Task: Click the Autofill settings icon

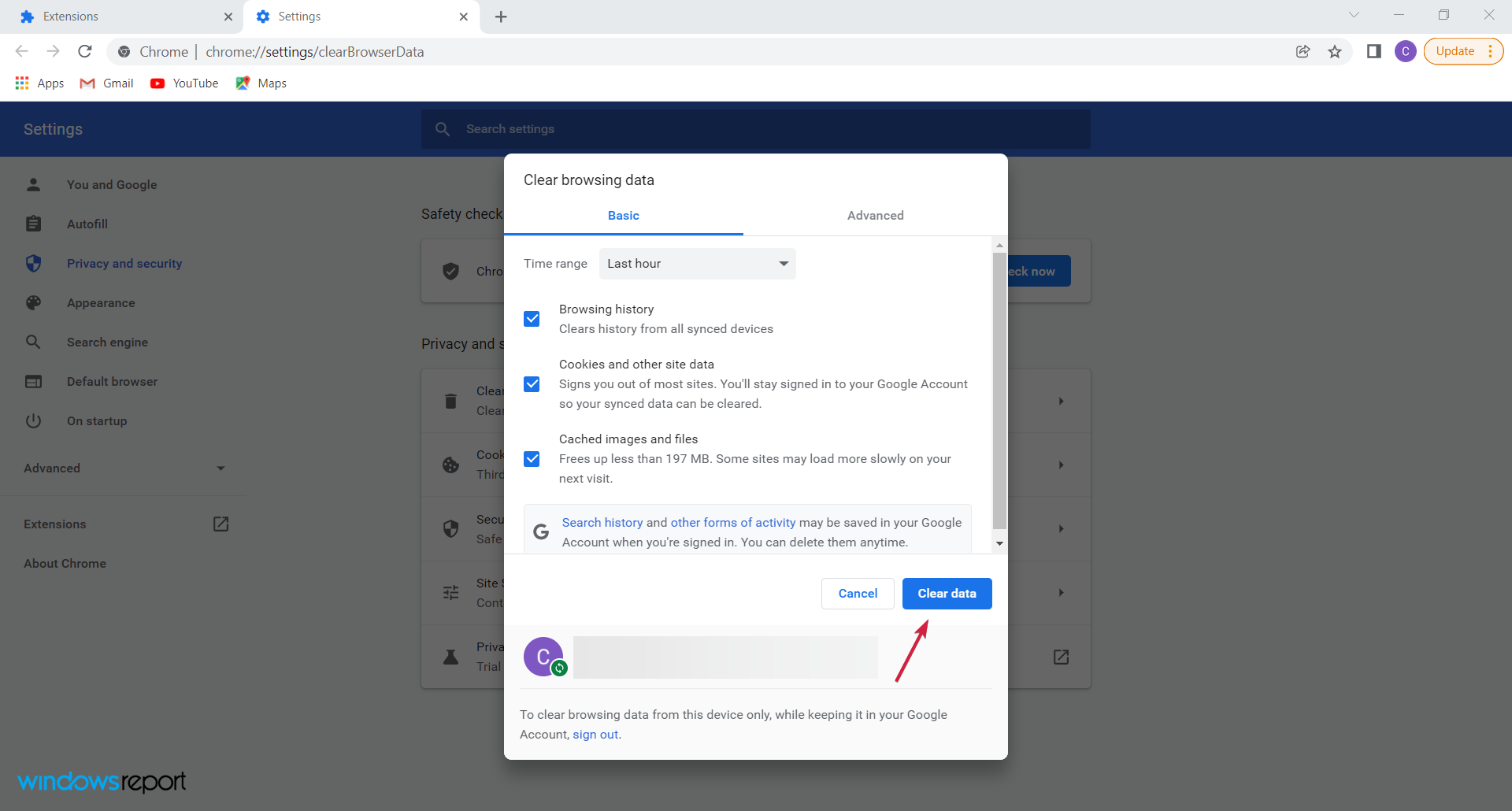Action: [34, 224]
